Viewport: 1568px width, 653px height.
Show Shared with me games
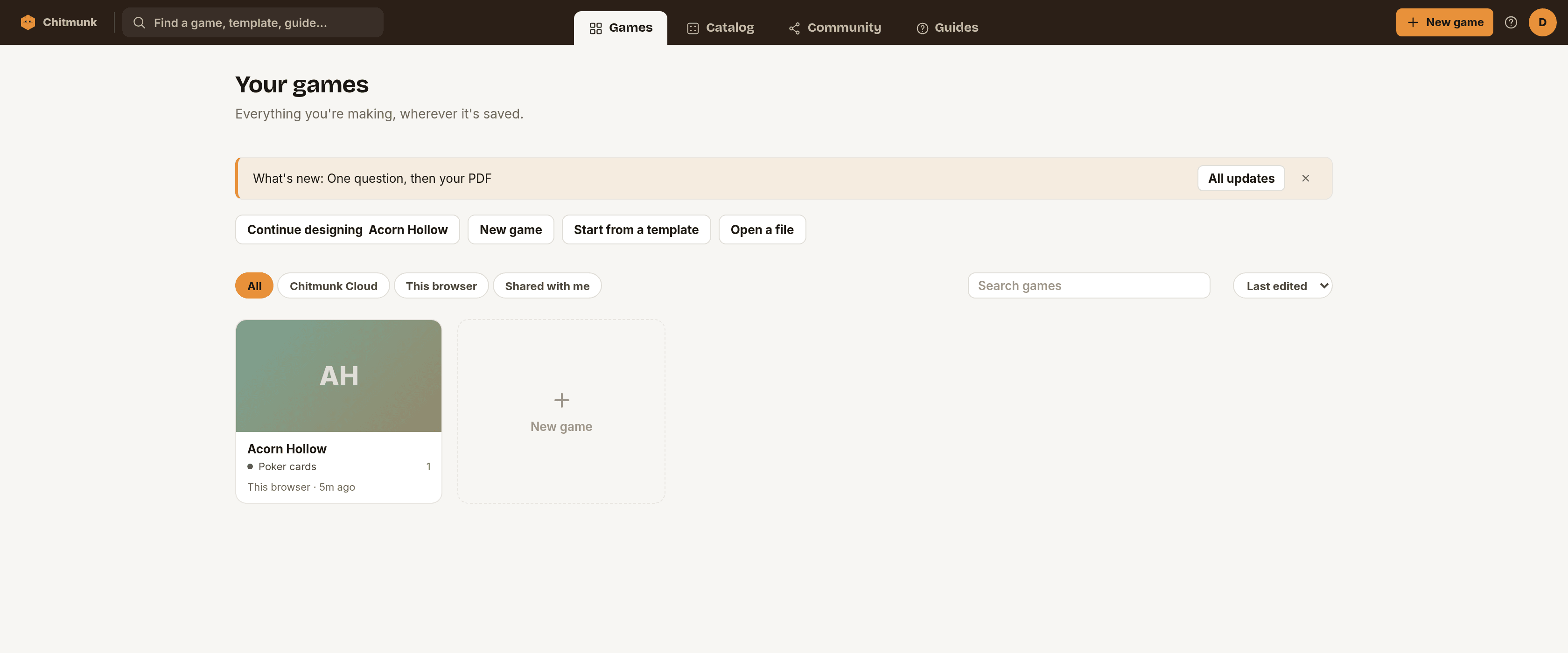click(x=546, y=285)
